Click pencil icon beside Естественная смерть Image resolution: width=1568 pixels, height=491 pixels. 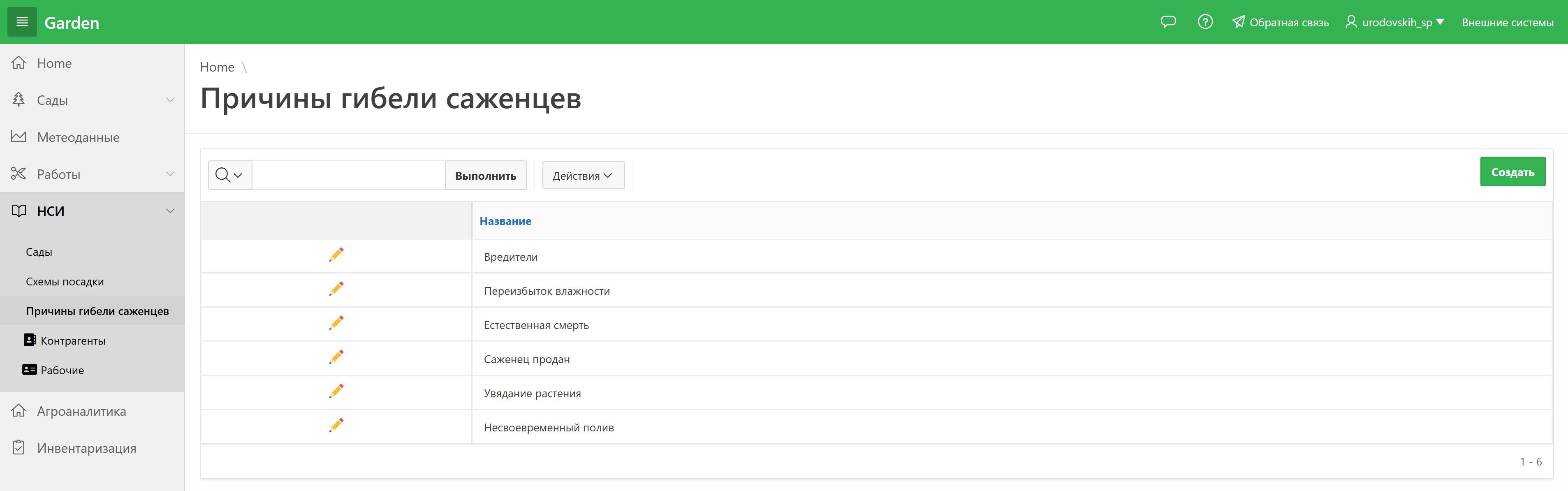(336, 323)
